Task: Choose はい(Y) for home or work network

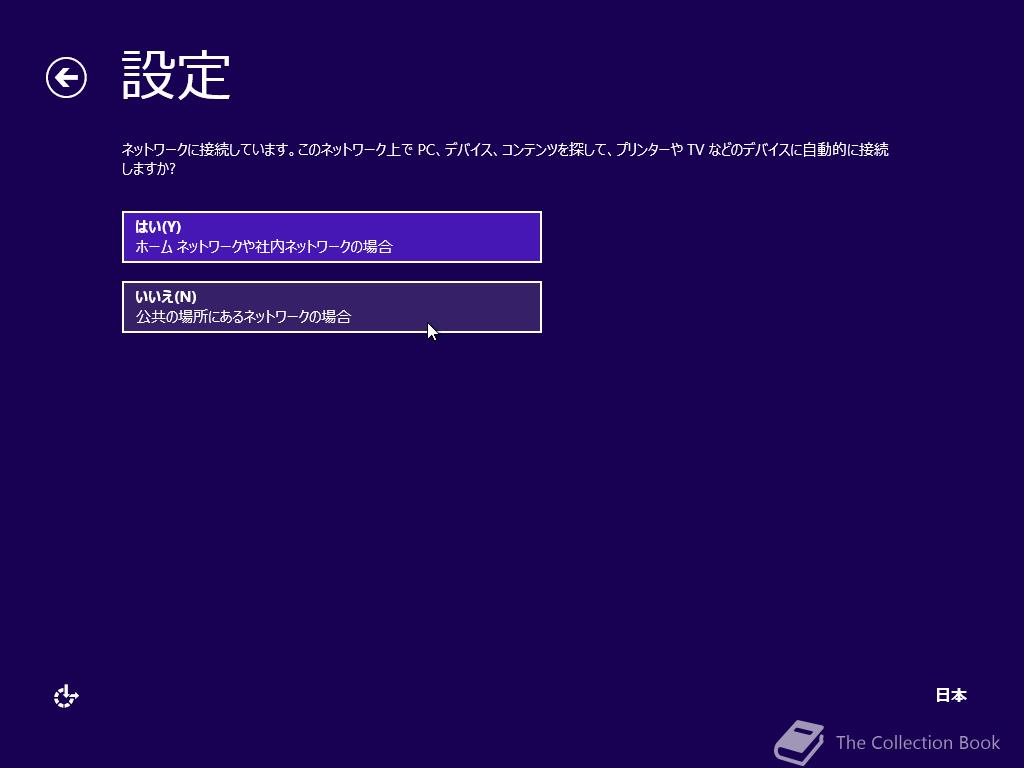Action: [332, 237]
